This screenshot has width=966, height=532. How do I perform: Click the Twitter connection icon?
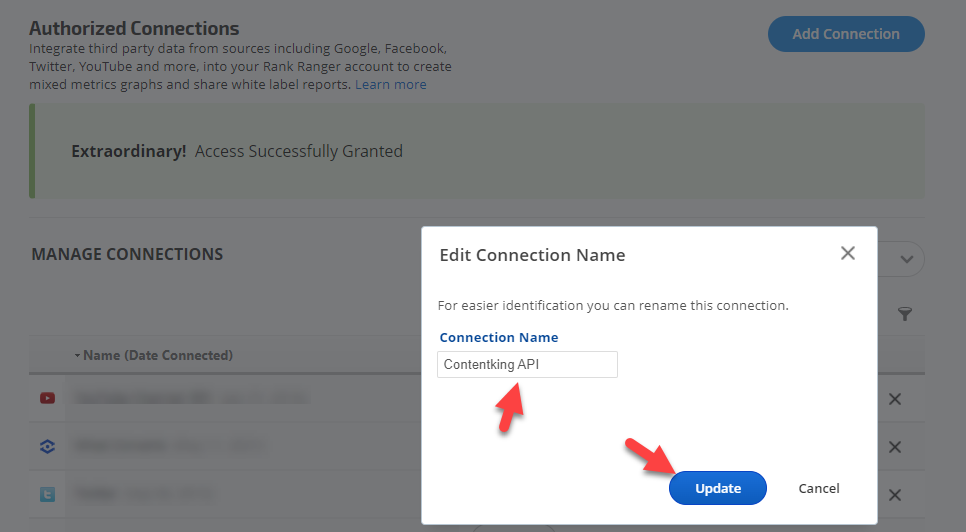(47, 494)
